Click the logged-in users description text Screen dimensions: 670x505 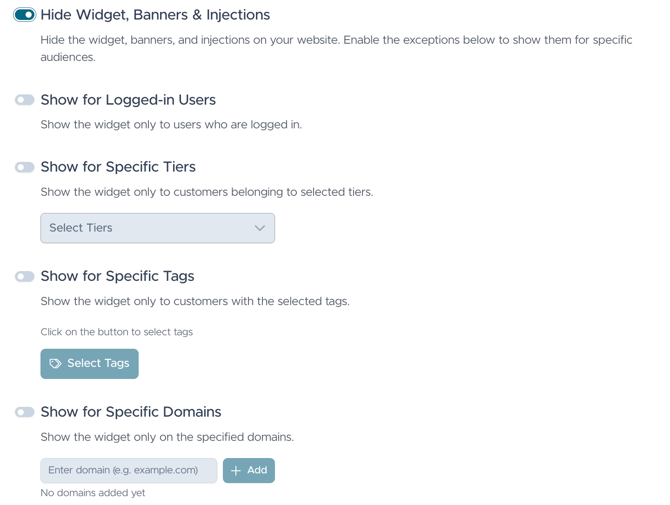[x=171, y=125]
